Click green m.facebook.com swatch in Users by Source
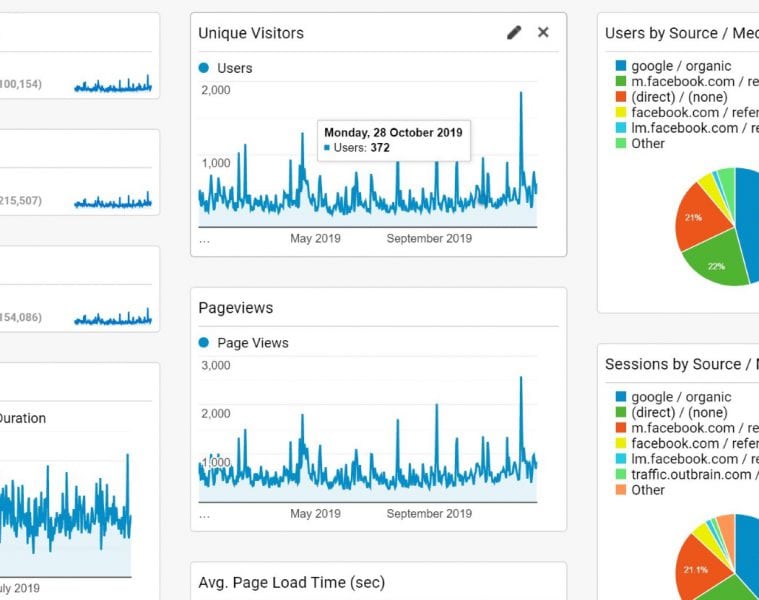 tap(621, 82)
